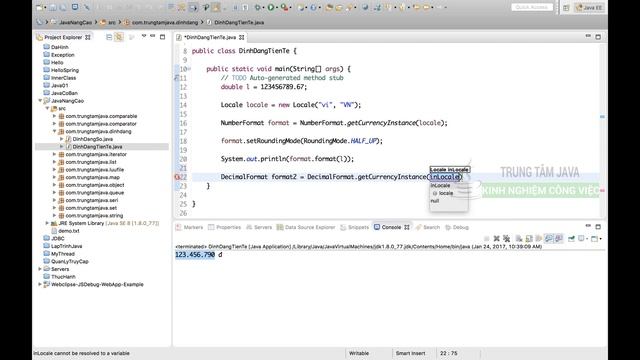The image size is (640, 360).
Task: Select the HelloSpring project
Action: point(65,70)
